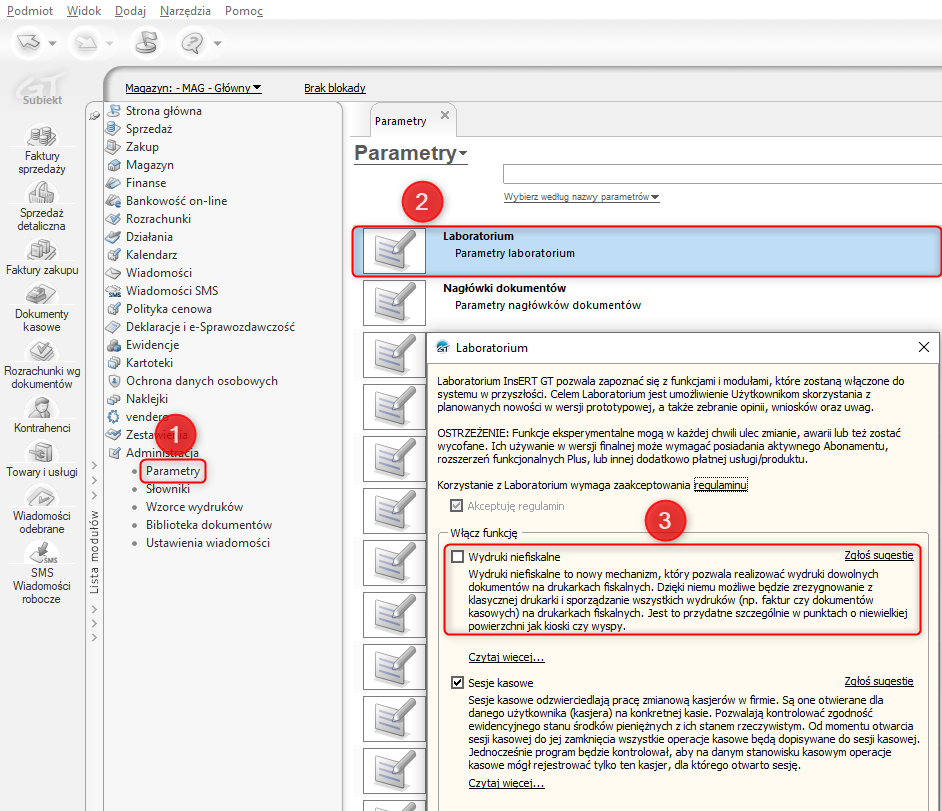Open the Faktury zakupu shortcut icon
The width and height of the screenshot is (942, 811).
(41, 249)
